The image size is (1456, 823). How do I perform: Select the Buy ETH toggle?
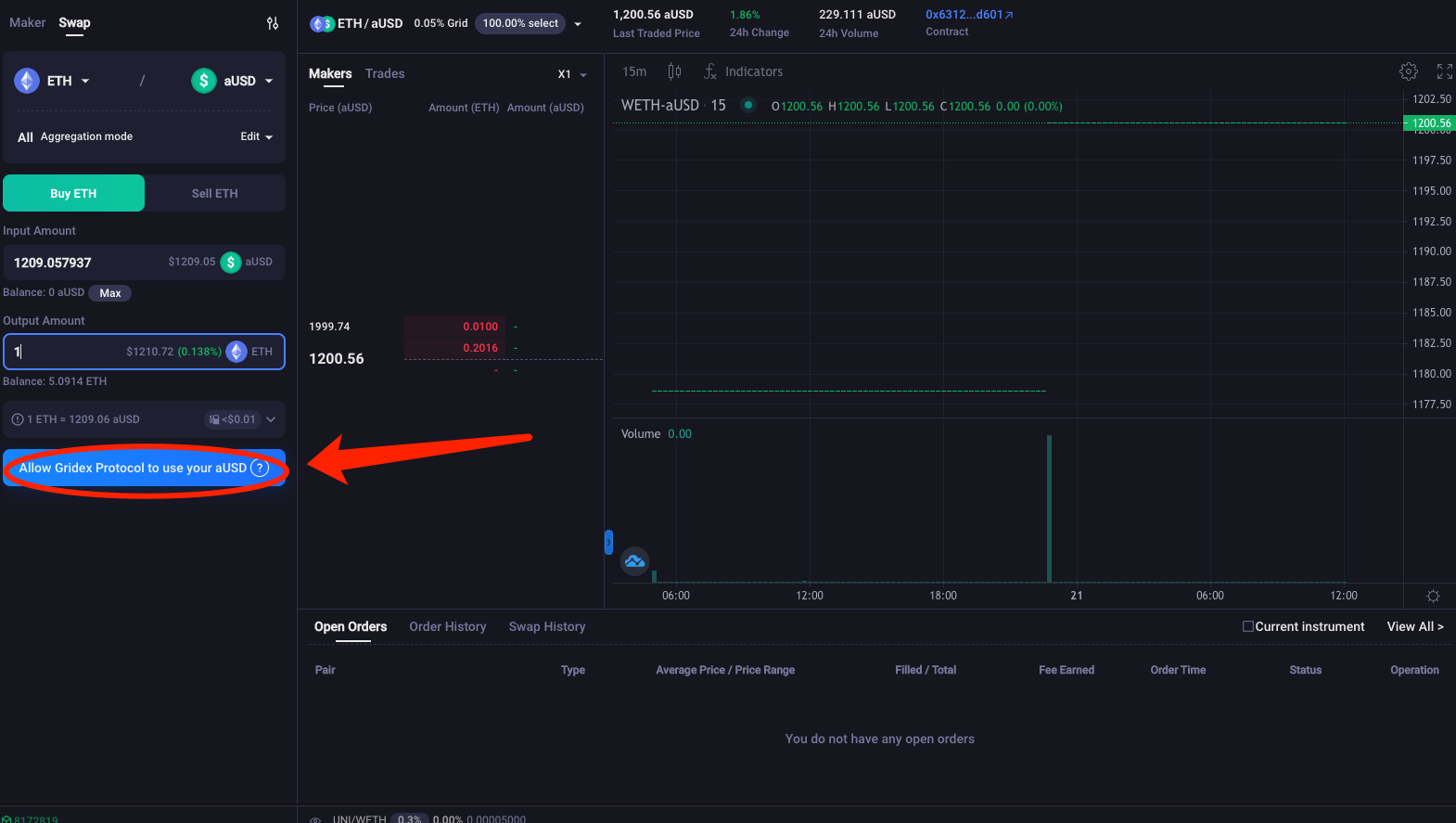(x=73, y=193)
